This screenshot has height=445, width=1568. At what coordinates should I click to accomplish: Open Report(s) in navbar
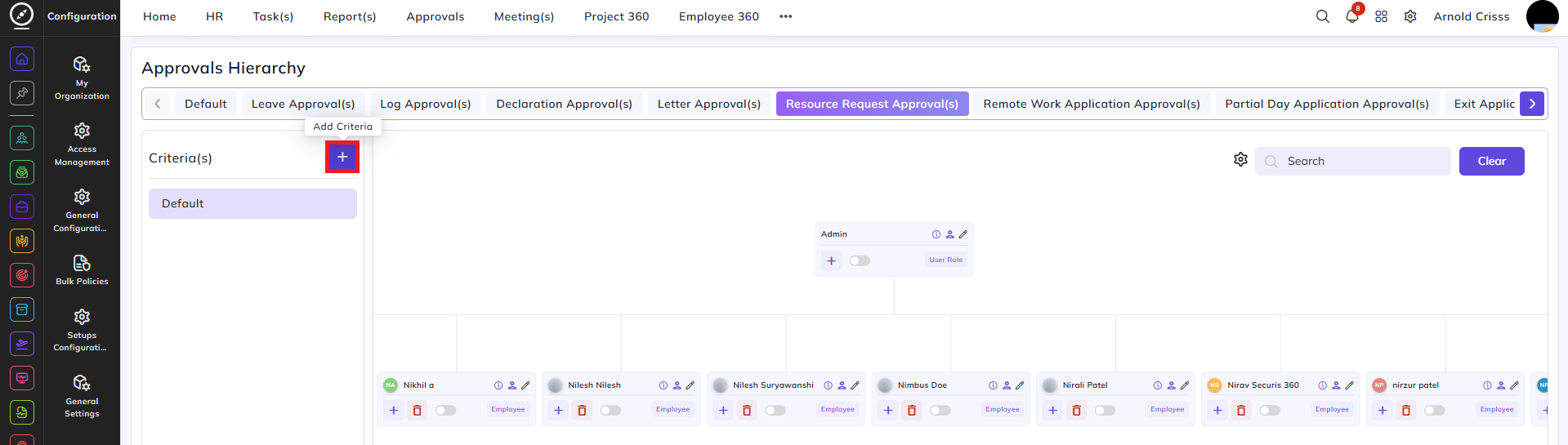(350, 16)
